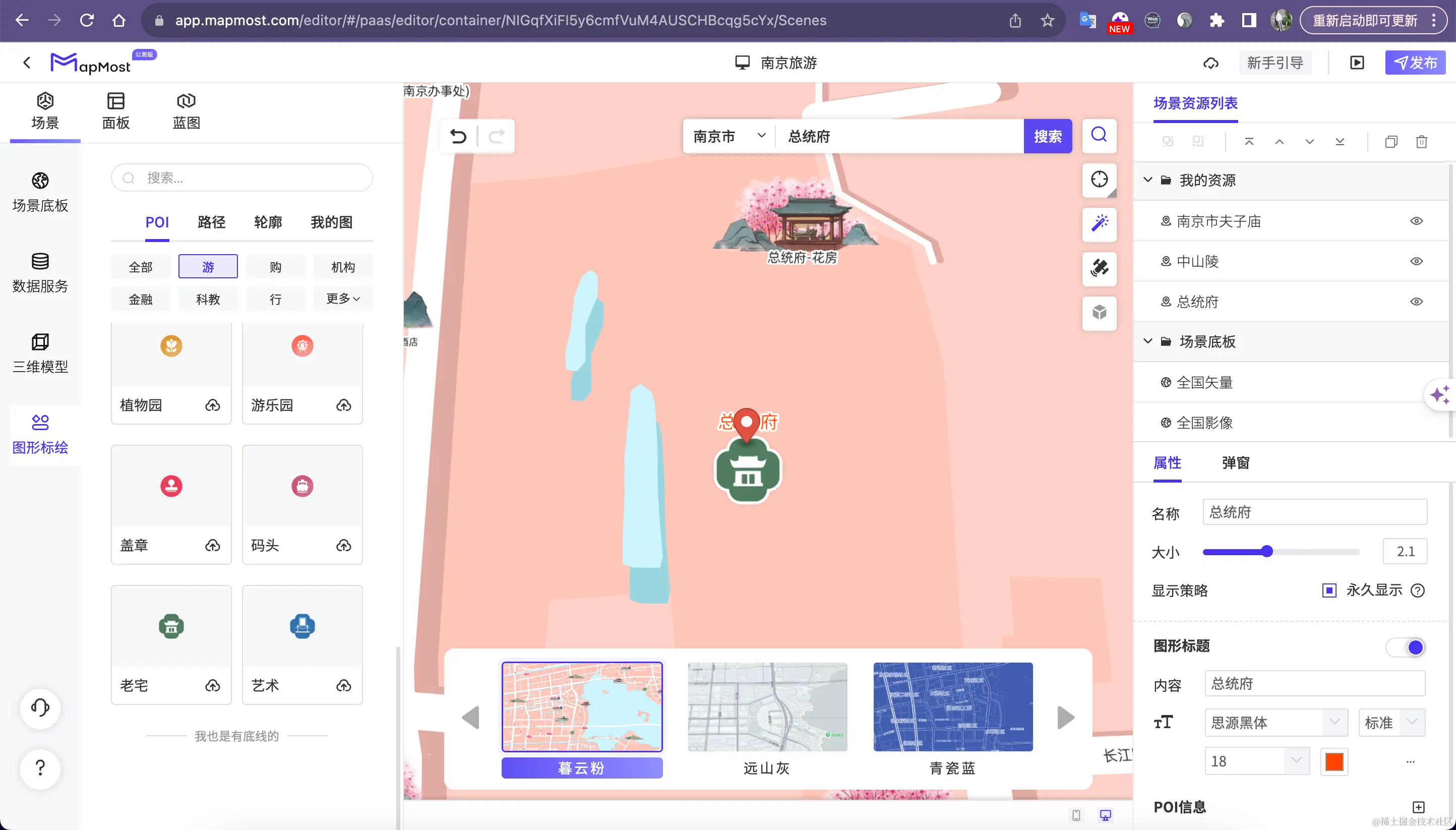Adjust the 大小 size slider handle
The width and height of the screenshot is (1456, 830).
click(x=1266, y=551)
